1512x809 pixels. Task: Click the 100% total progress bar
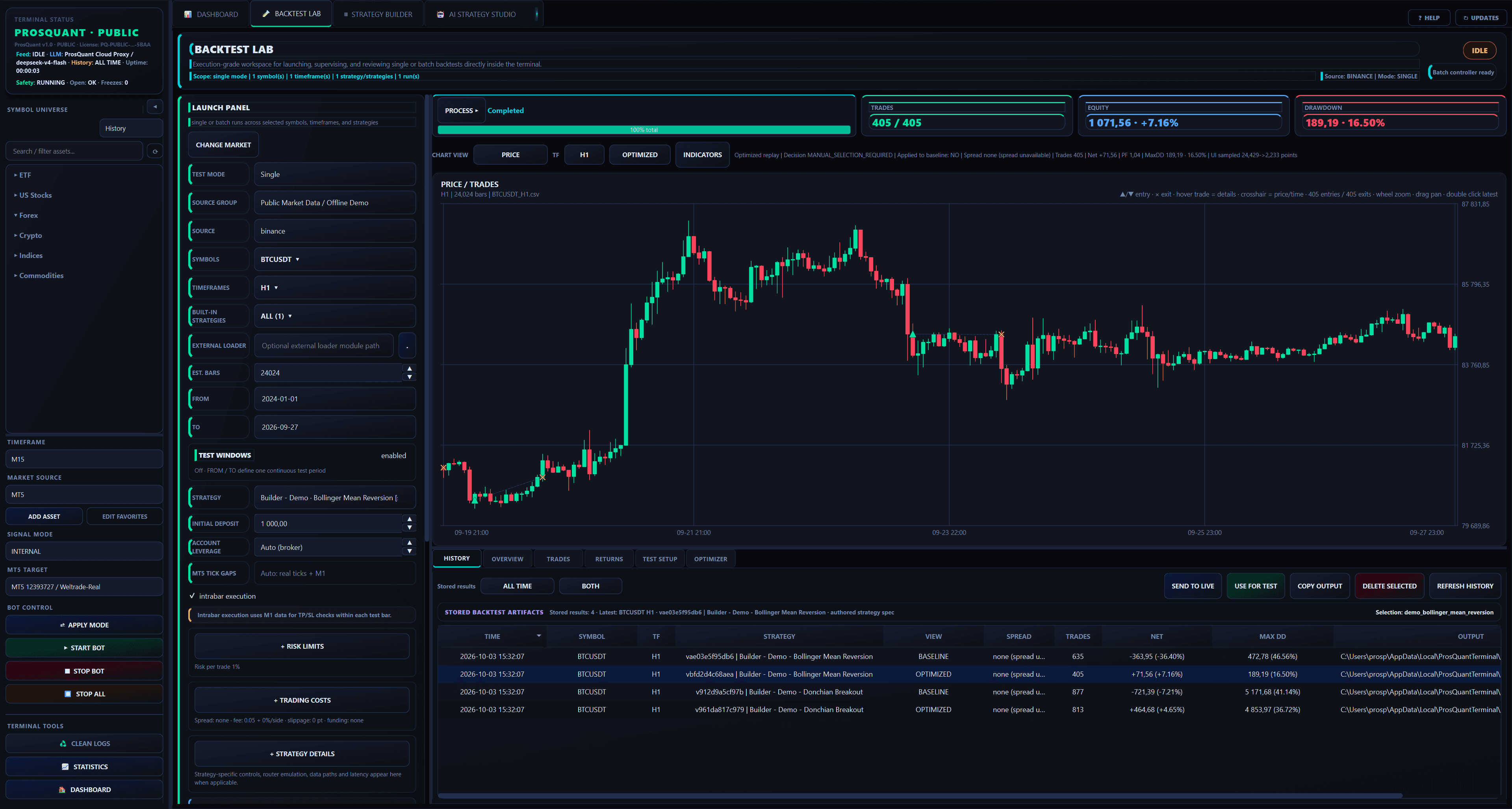(644, 130)
